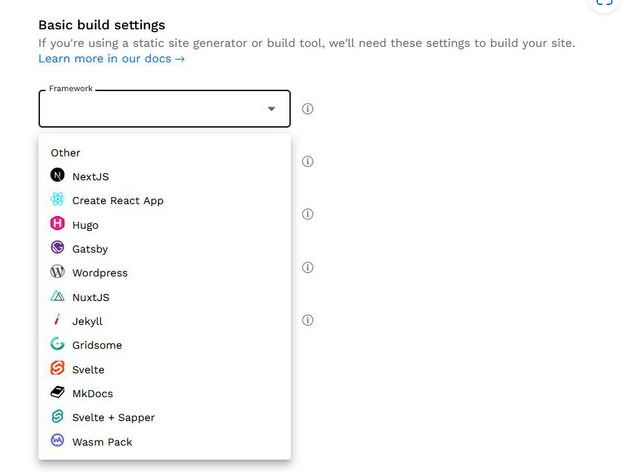Screen dimensions: 624x472
Task: Click the green NuxtJS triangle icon
Action: tap(58, 297)
